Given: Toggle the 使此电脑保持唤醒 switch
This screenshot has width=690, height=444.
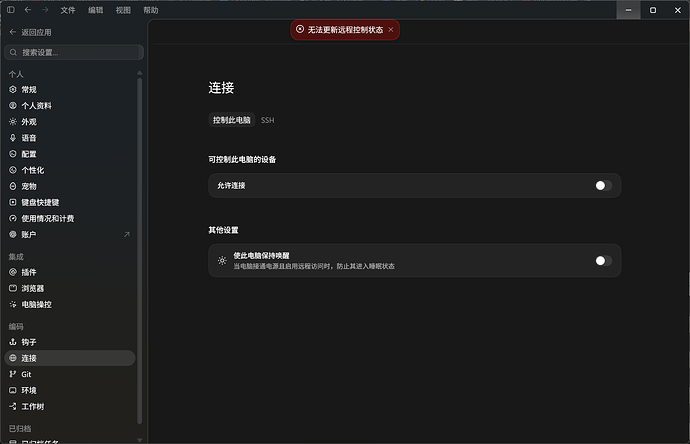Looking at the screenshot, I should (x=603, y=261).
